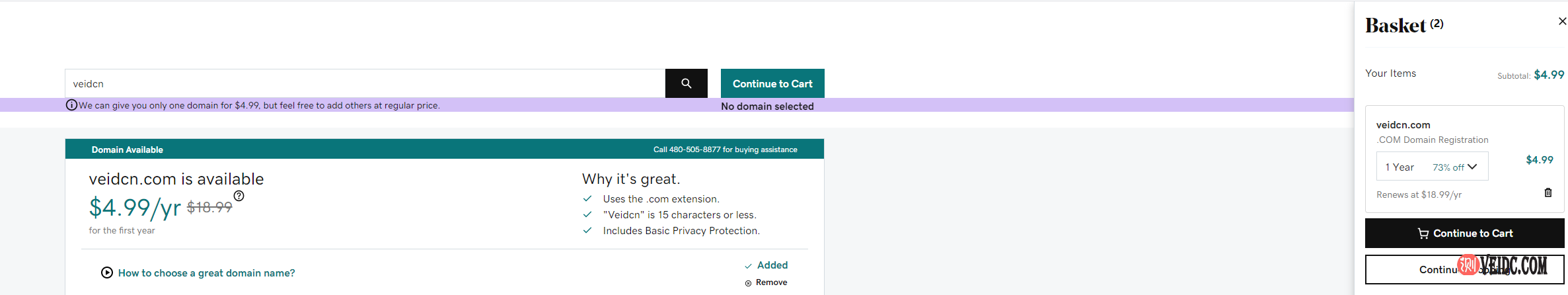Delete veidcn.com using the trash icon
The image size is (1568, 295).
pos(1548,192)
